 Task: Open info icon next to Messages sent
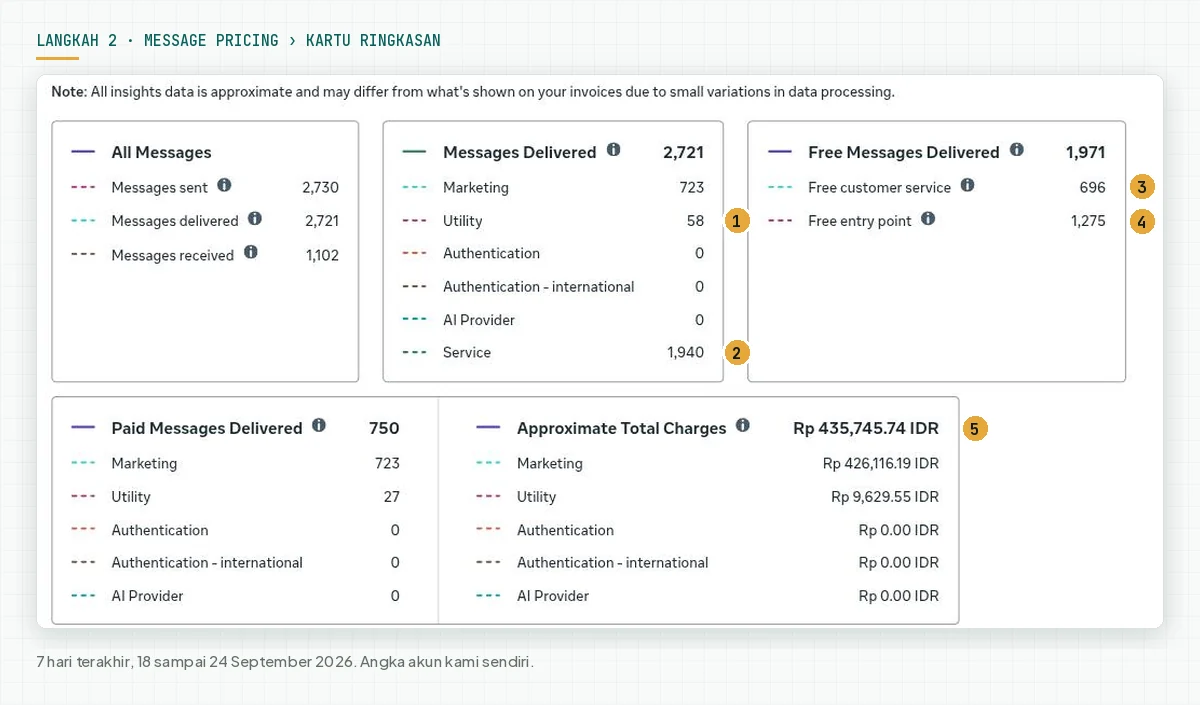pyautogui.click(x=224, y=185)
